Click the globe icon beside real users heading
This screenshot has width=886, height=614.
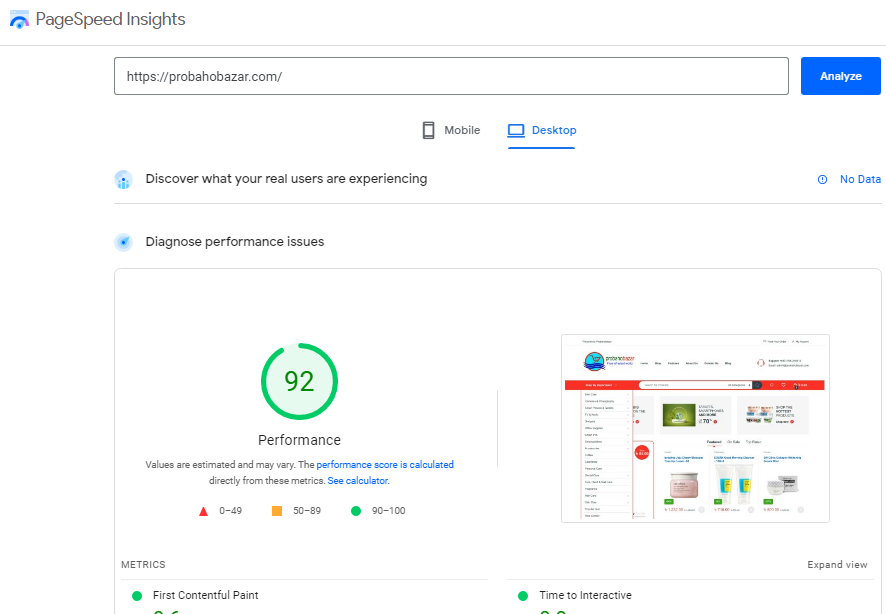[124, 179]
